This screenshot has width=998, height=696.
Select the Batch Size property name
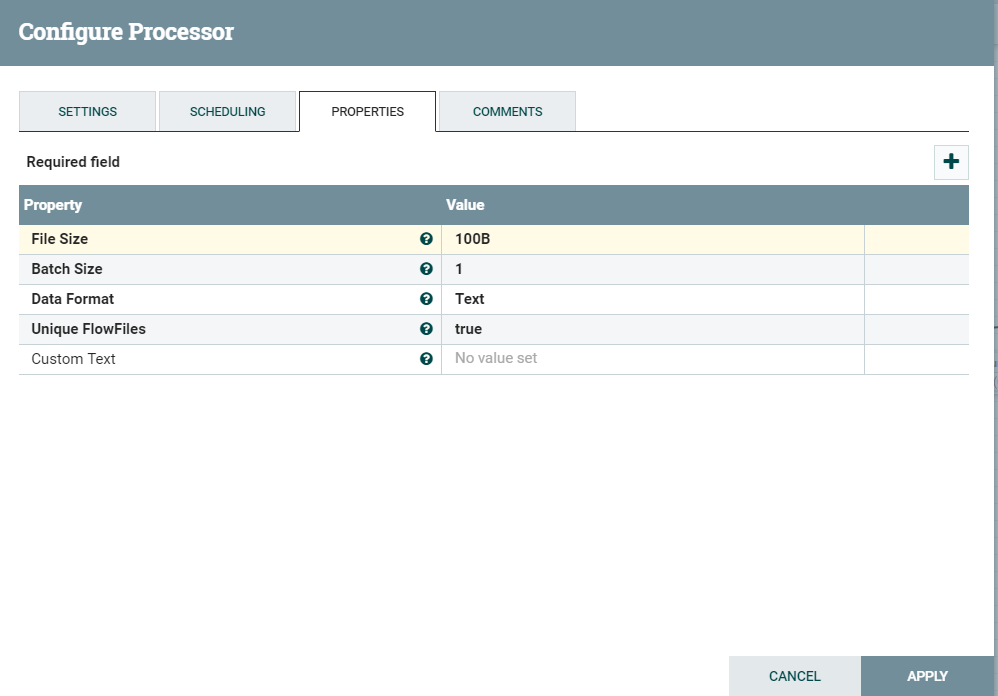67,268
